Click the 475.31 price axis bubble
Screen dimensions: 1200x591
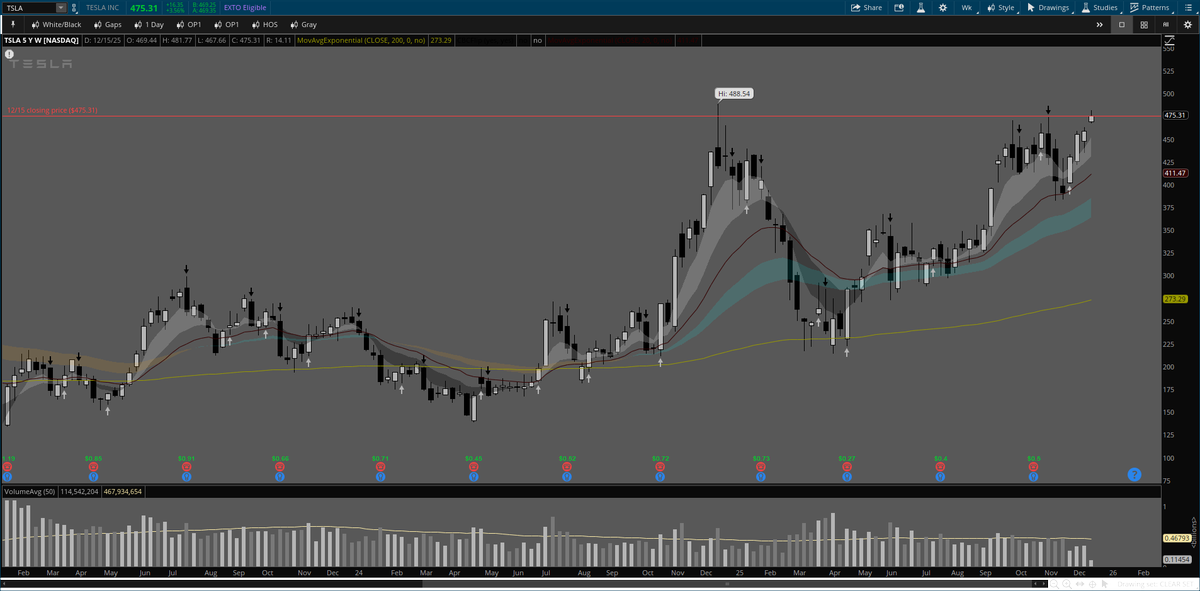(x=1175, y=115)
